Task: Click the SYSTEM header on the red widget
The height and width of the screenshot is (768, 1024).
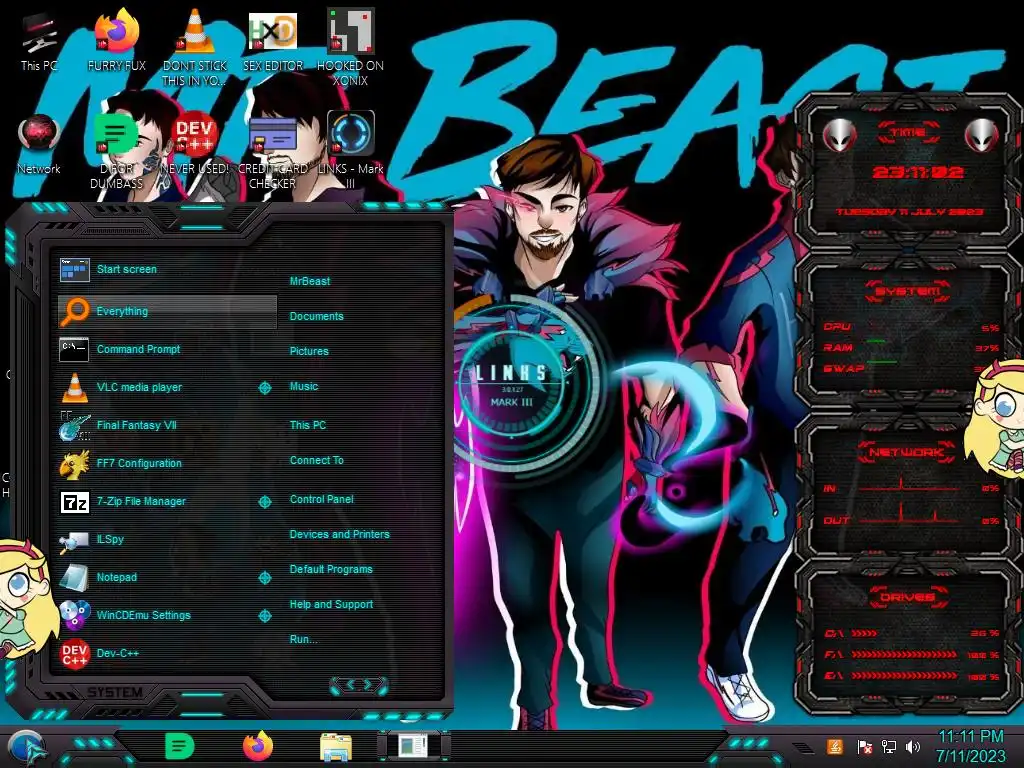Action: [908, 291]
